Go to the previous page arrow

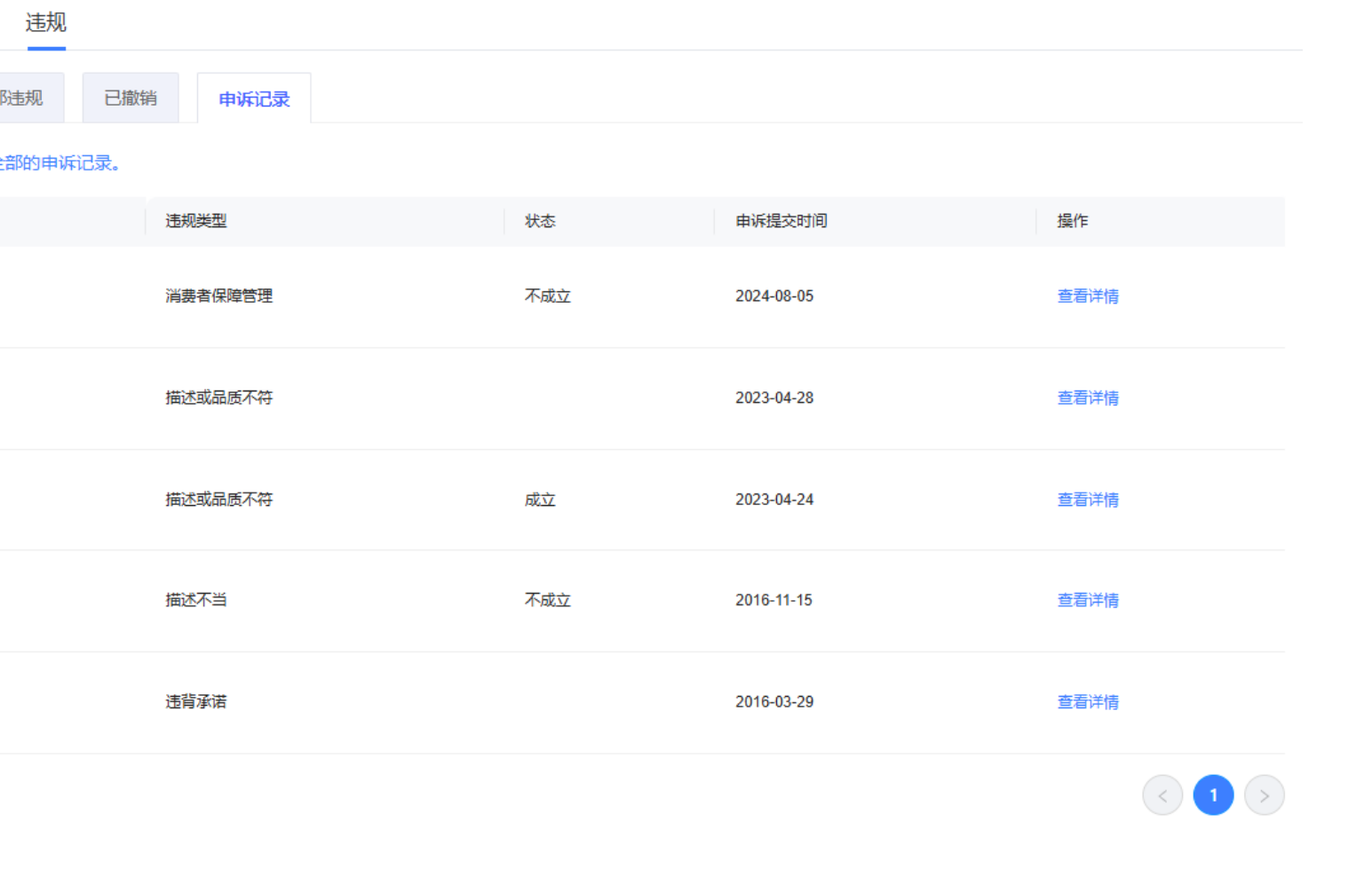coord(1162,794)
